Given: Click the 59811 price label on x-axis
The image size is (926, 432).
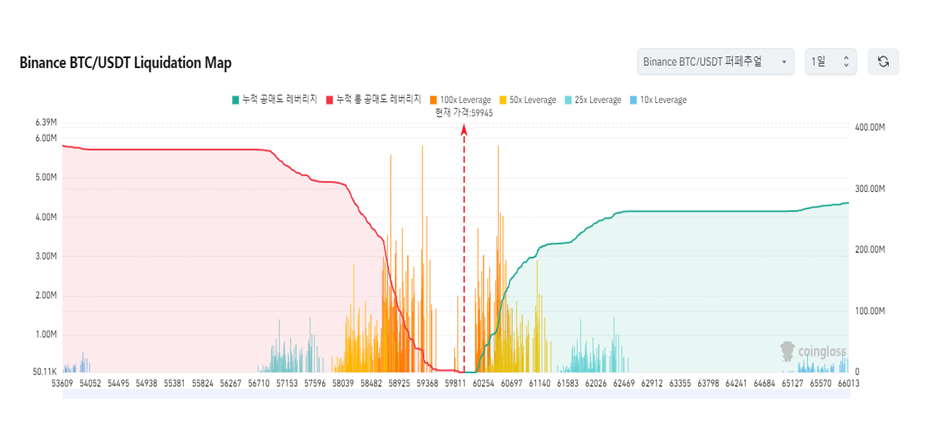Looking at the screenshot, I should pos(455,383).
